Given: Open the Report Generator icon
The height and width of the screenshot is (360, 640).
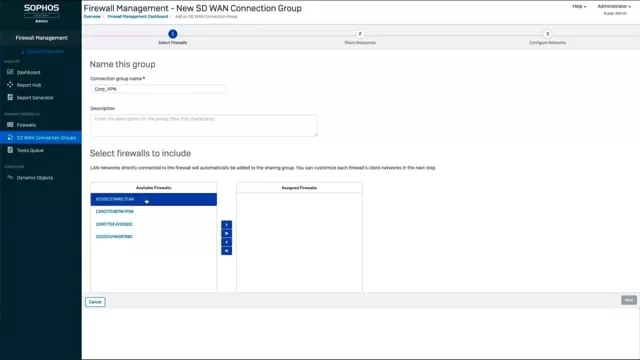Looking at the screenshot, I should click(x=10, y=98).
